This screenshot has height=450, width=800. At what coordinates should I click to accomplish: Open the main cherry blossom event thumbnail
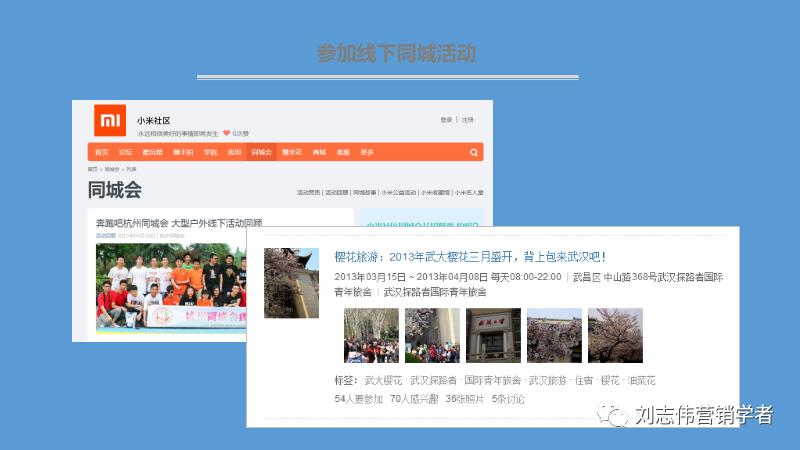(x=291, y=283)
